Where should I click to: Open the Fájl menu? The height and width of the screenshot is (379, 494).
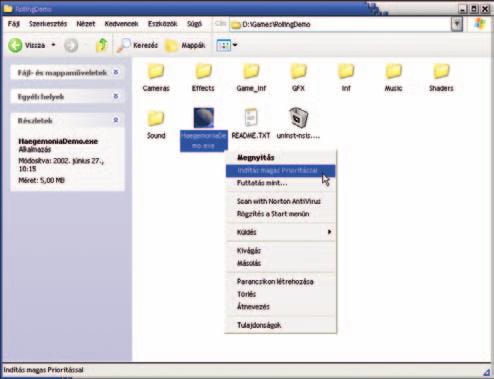(14, 24)
